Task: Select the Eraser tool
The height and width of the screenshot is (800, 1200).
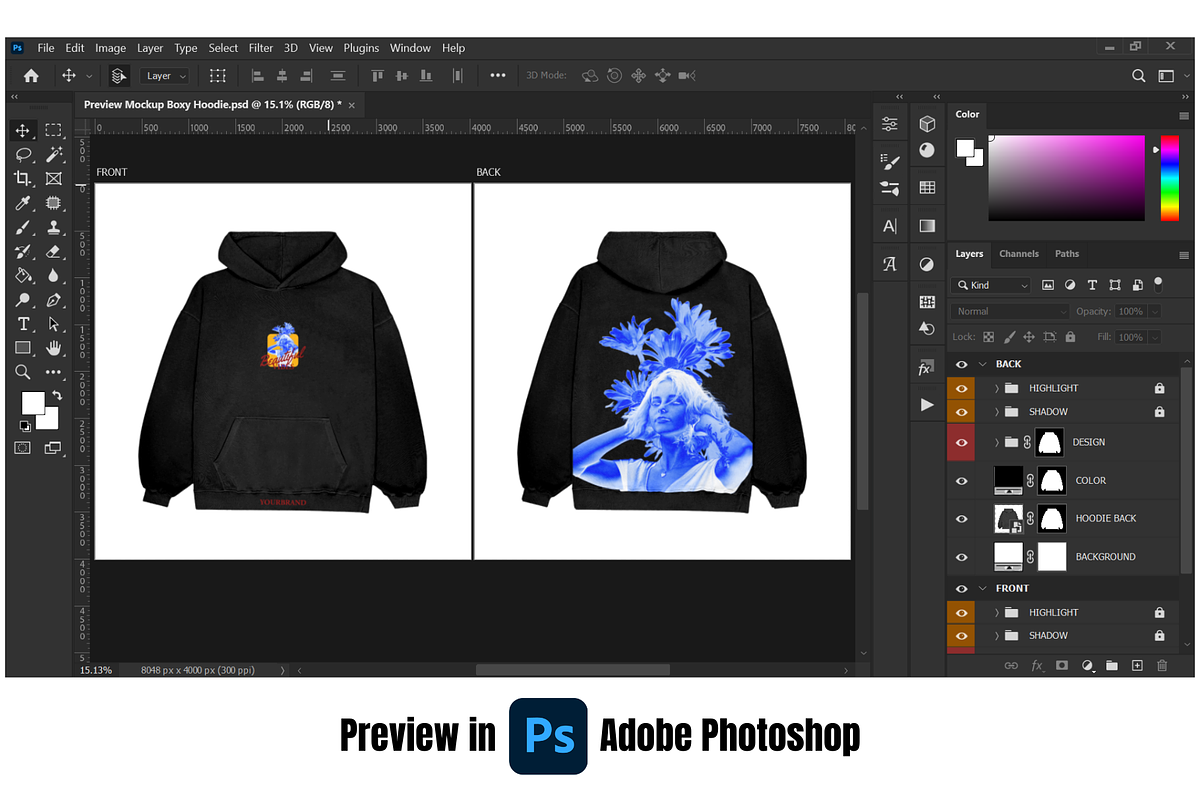Action: coord(54,251)
